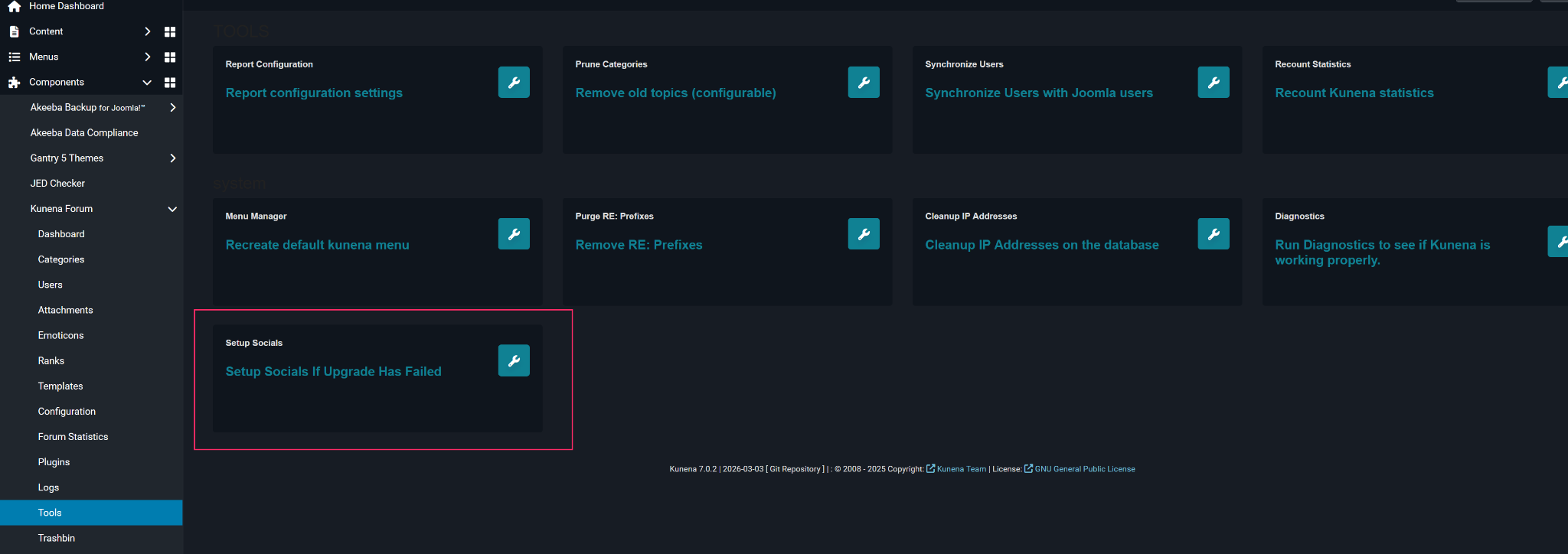
Task: Expand the Content submenu arrow
Action: click(x=148, y=31)
